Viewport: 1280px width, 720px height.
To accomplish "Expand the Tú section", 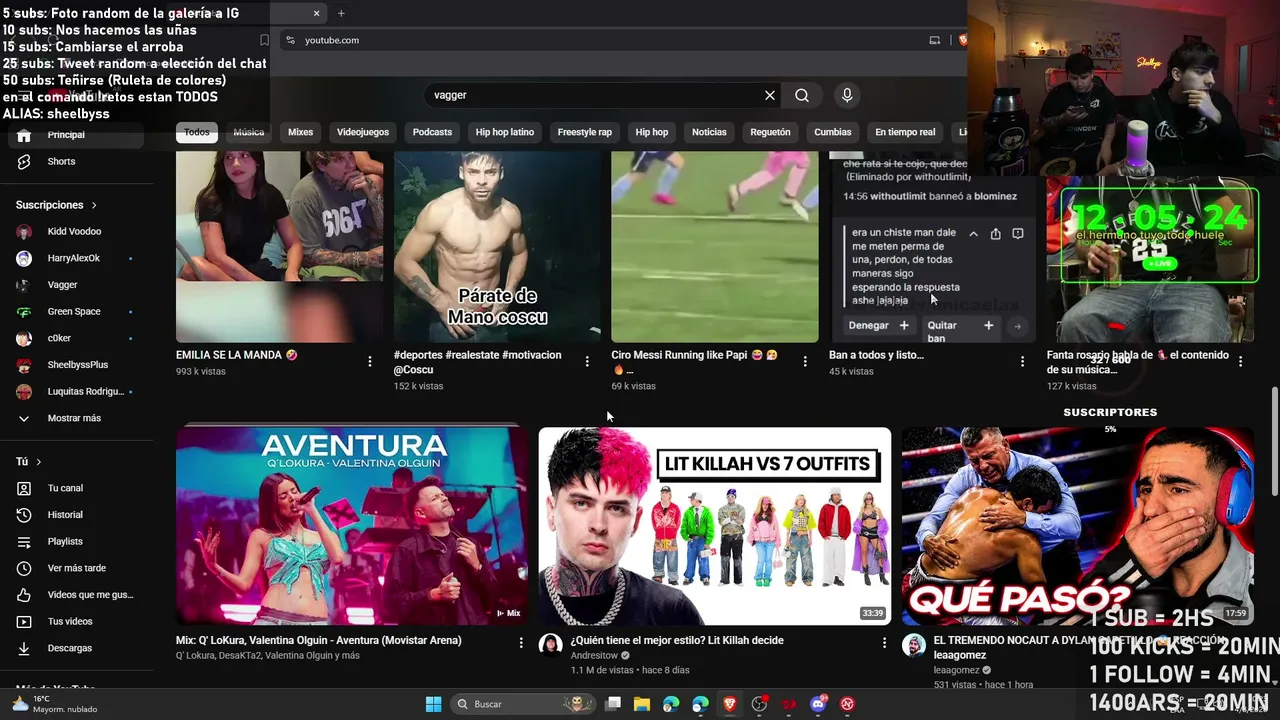I will pos(29,462).
